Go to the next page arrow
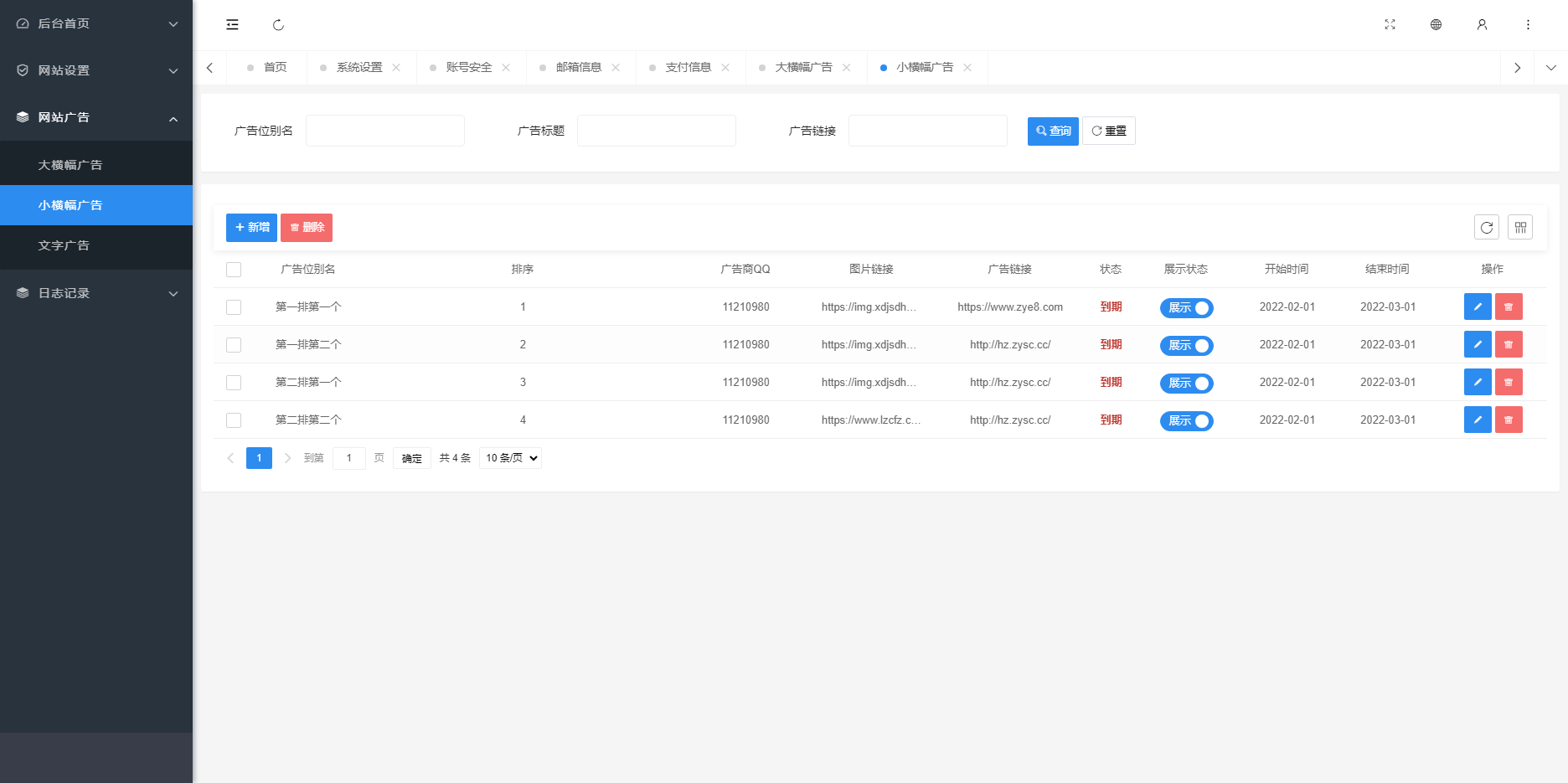Image resolution: width=1568 pixels, height=783 pixels. tap(287, 458)
